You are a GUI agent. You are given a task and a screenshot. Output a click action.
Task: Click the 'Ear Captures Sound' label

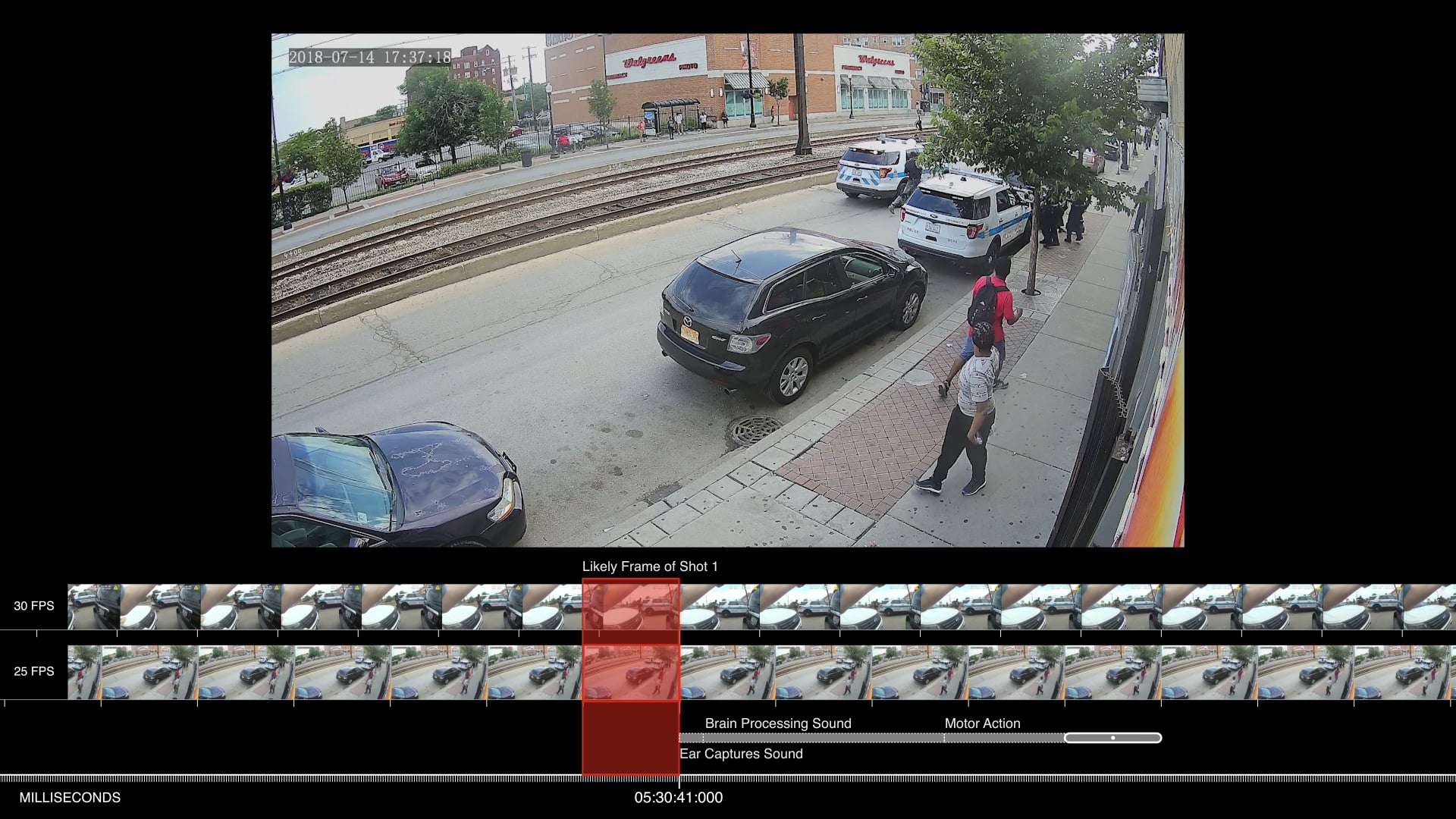pyautogui.click(x=741, y=754)
